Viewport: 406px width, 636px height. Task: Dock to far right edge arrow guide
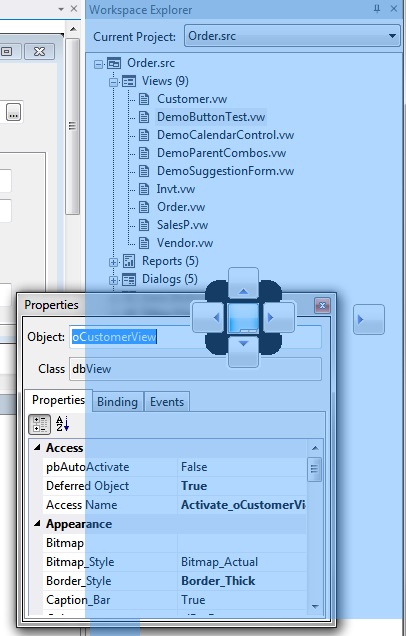[x=369, y=320]
